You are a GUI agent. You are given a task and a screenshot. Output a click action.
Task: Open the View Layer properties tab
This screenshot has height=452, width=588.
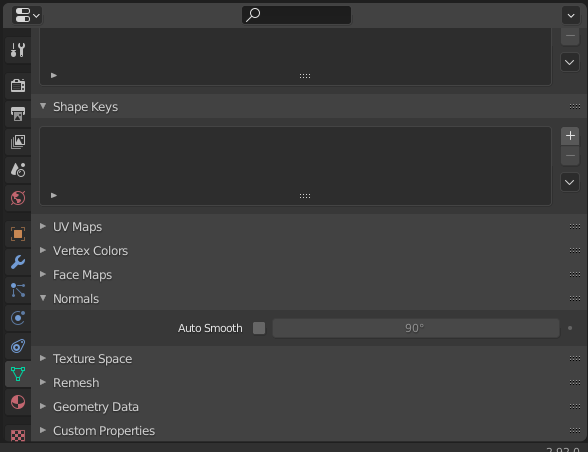pos(18,142)
